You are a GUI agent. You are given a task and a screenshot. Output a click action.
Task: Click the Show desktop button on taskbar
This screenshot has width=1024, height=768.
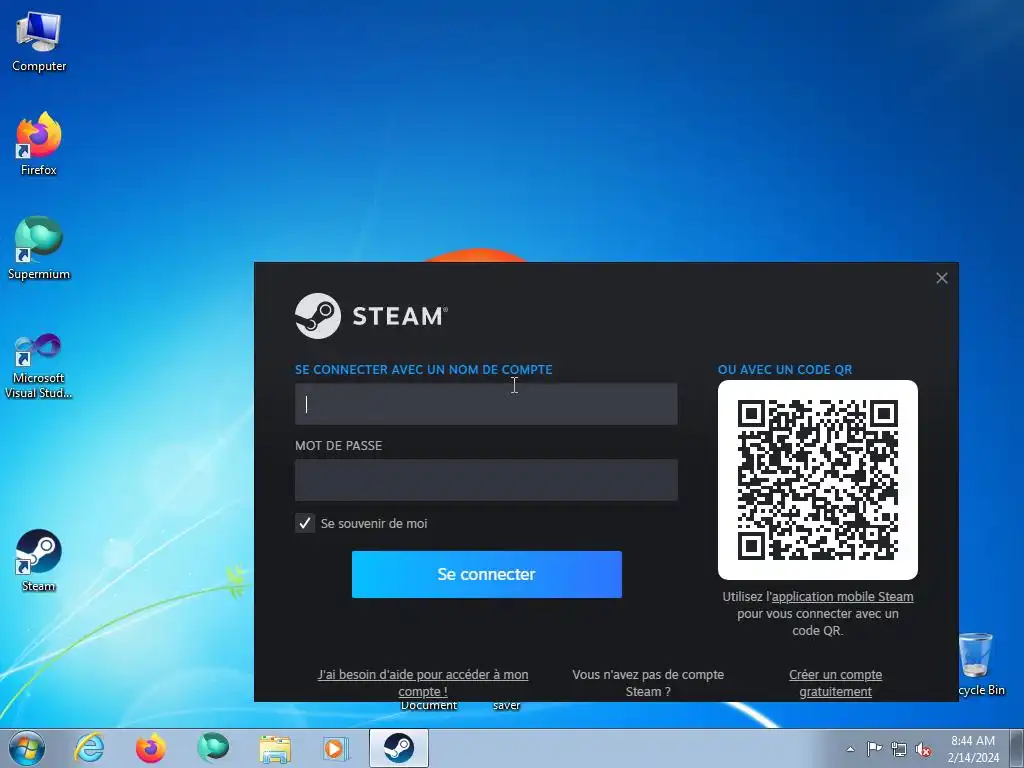pyautogui.click(x=1017, y=748)
